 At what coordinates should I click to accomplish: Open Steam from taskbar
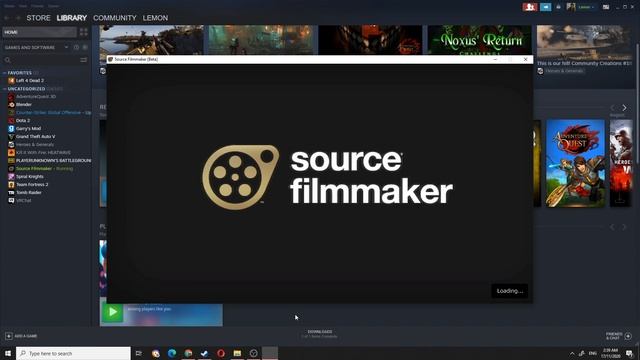pos(204,353)
